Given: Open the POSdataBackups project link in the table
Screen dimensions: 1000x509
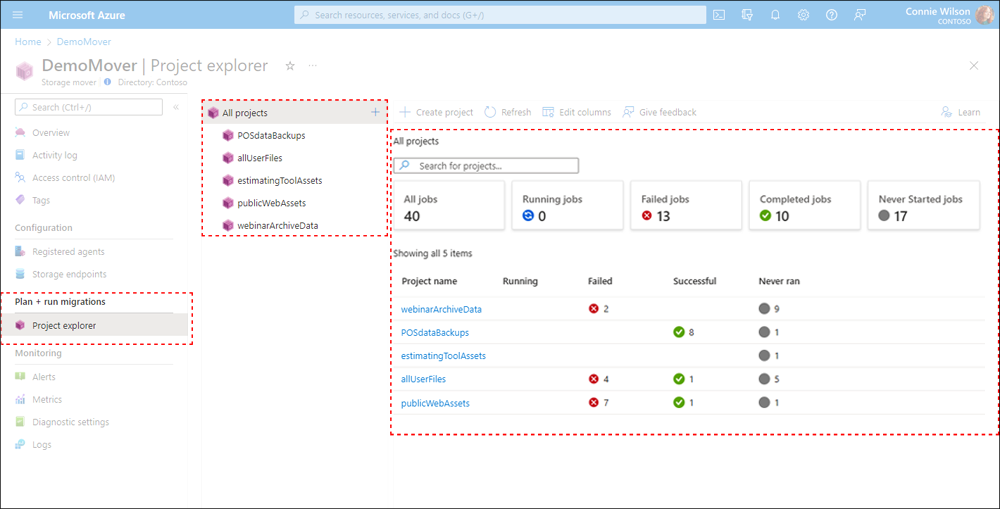Looking at the screenshot, I should [435, 332].
